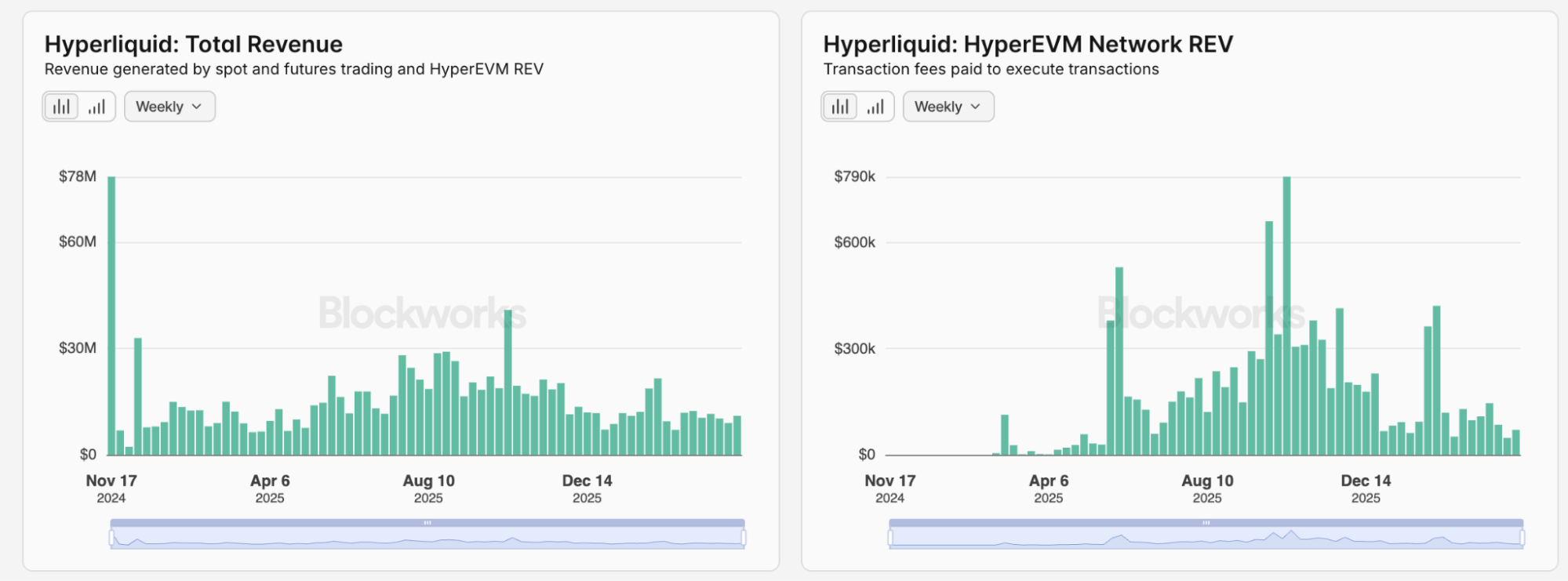Click the drag grip atop the Total Revenue range bar
The width and height of the screenshot is (1568, 581).
427,522
